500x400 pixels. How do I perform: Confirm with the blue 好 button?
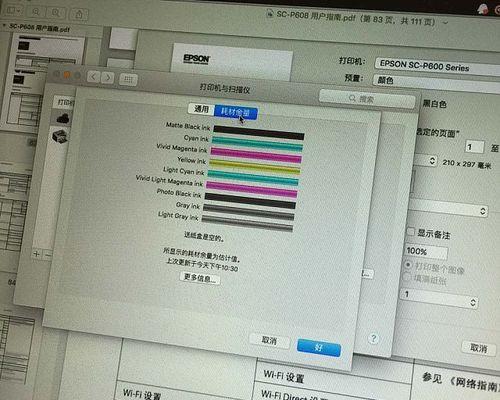(319, 347)
